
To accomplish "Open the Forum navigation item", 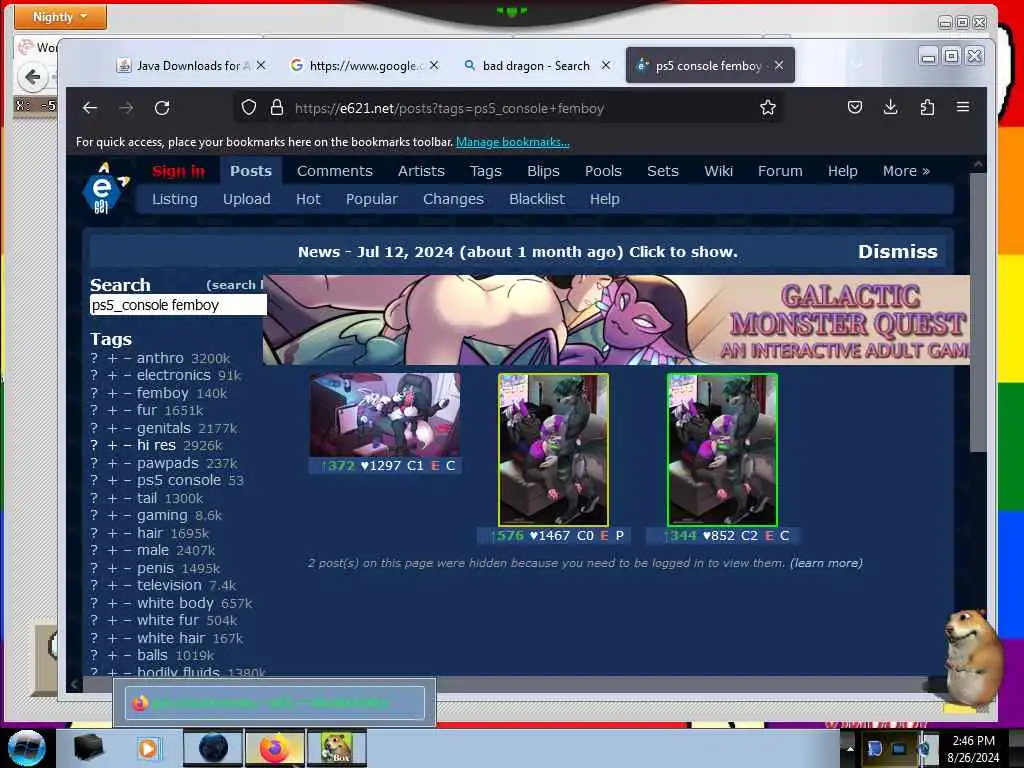I will pyautogui.click(x=780, y=171).
